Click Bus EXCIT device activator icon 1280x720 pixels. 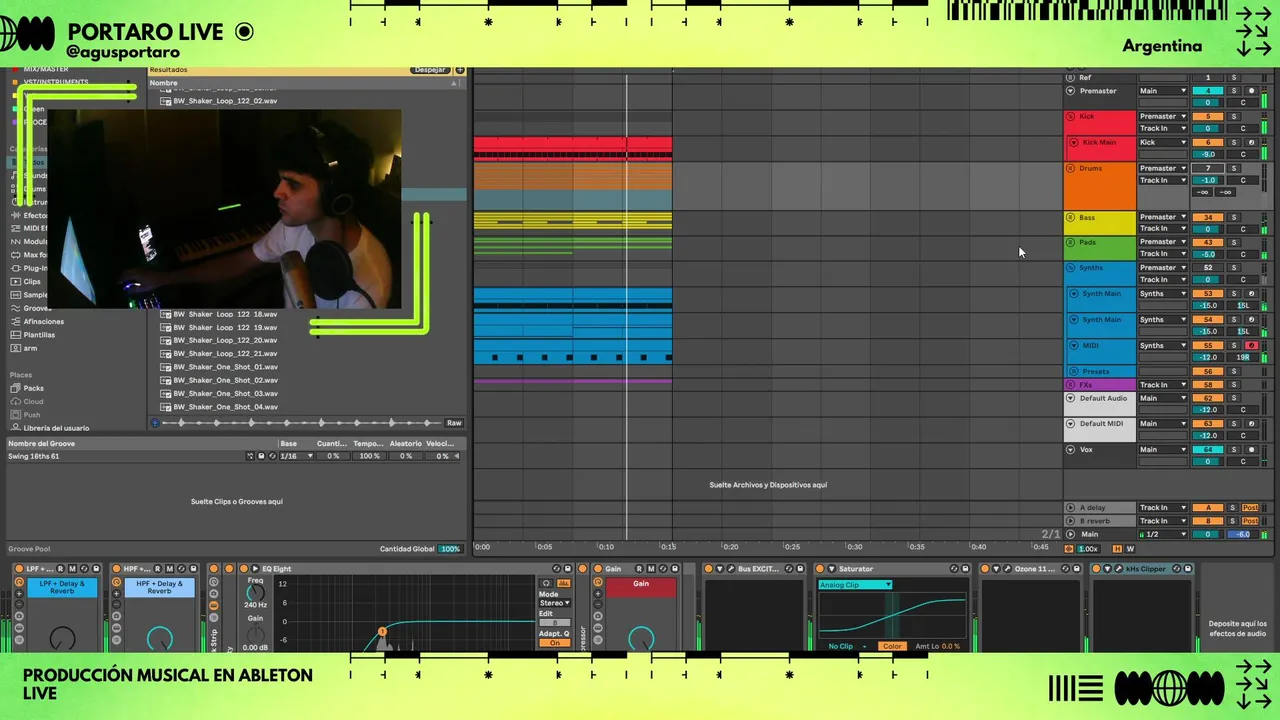(708, 569)
